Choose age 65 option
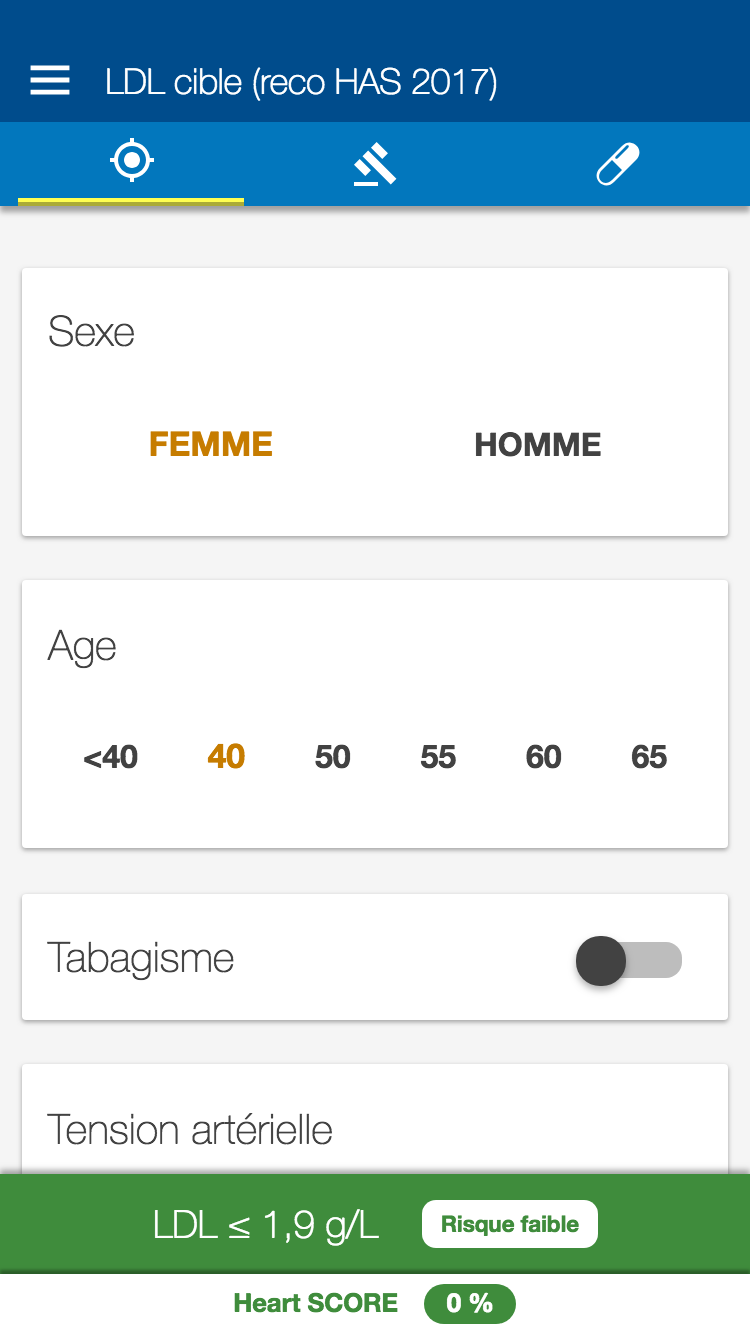This screenshot has width=750, height=1334. click(x=649, y=757)
